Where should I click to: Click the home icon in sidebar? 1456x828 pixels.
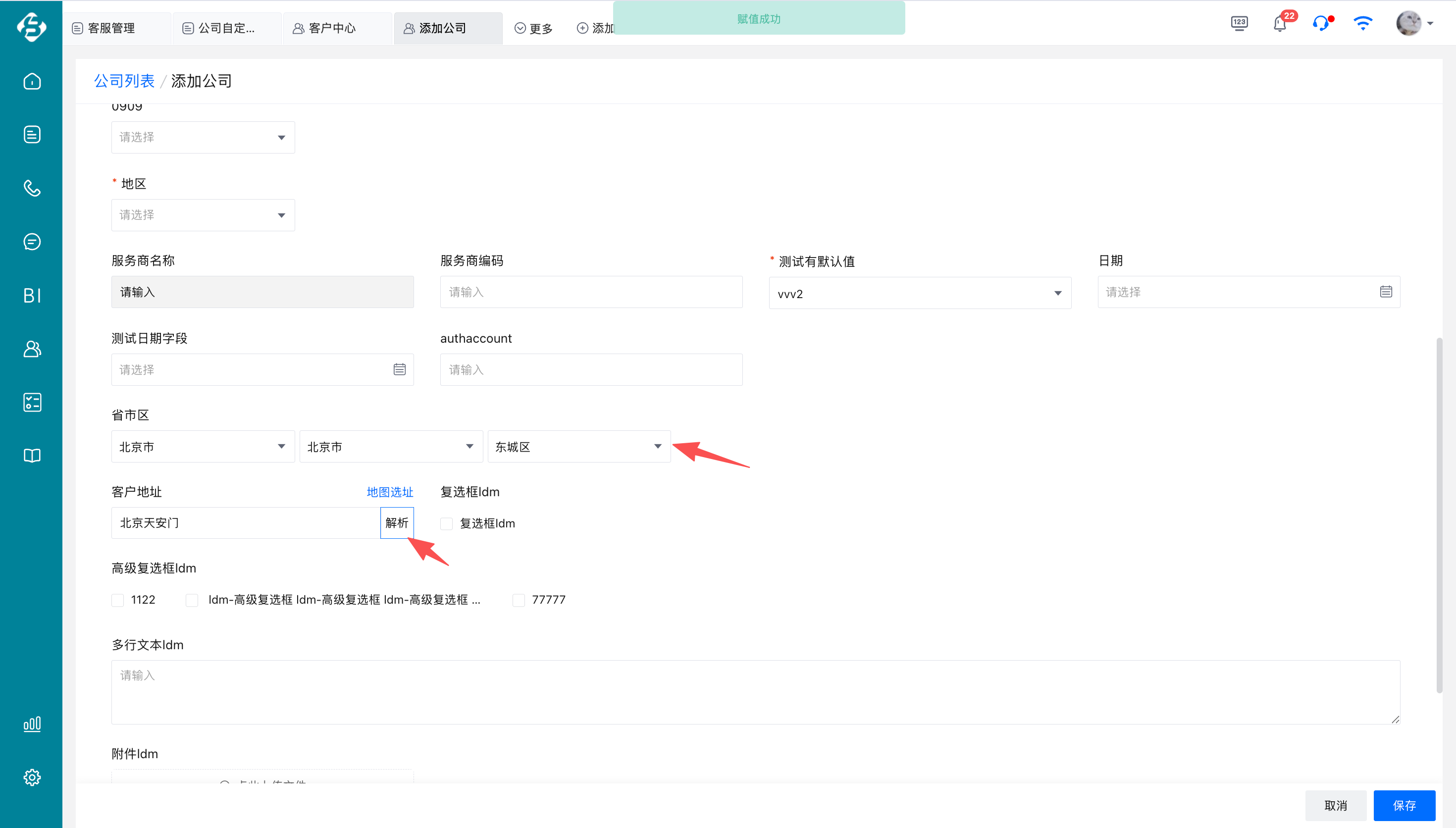coord(32,81)
